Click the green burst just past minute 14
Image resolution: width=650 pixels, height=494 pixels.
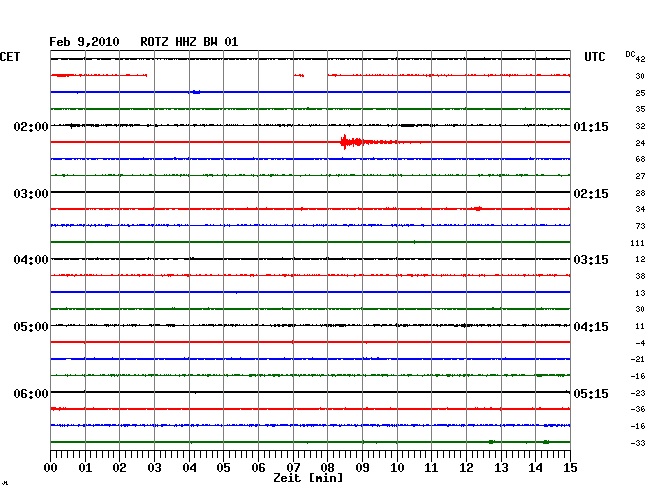[546, 442]
